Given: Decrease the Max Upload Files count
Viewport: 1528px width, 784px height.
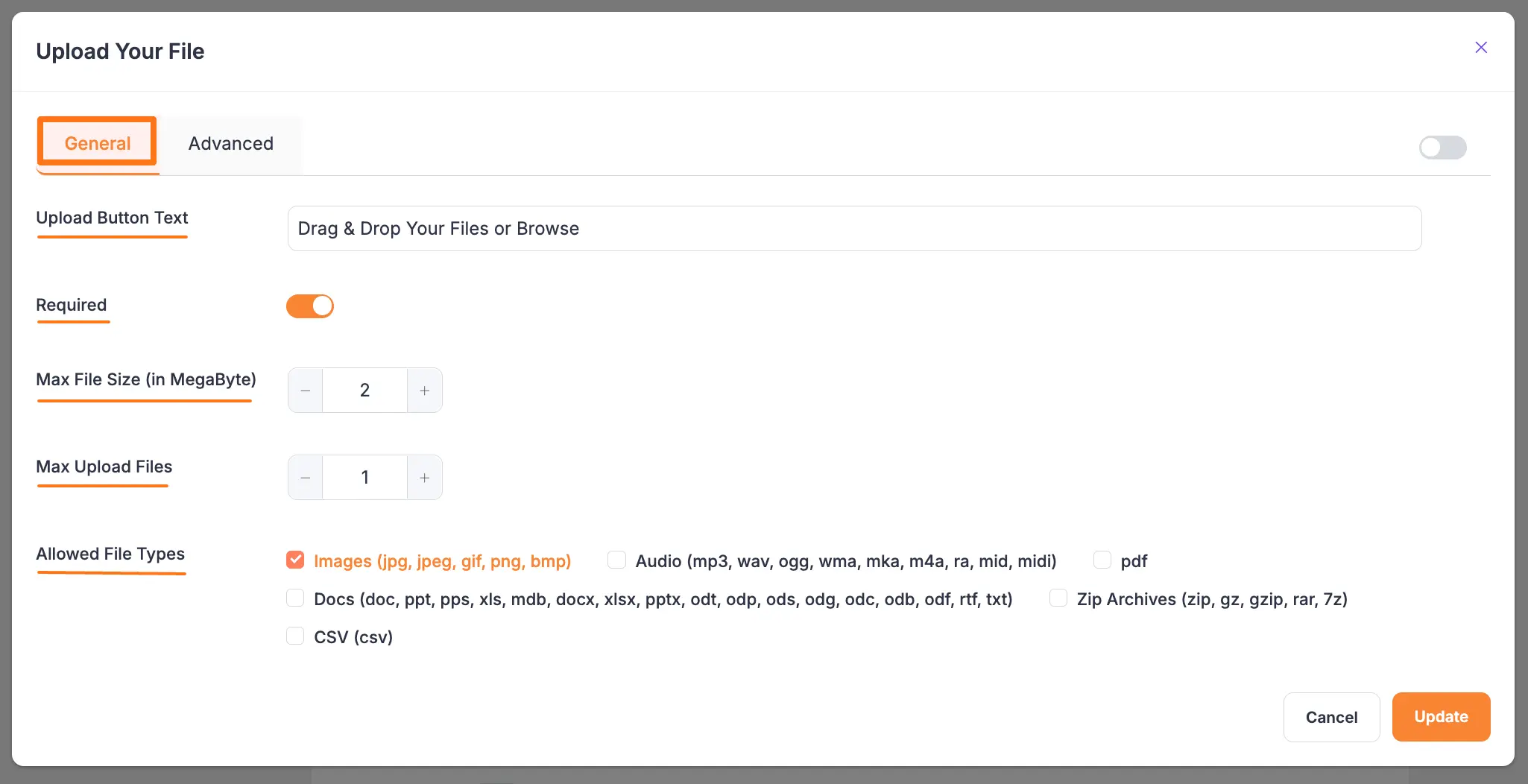Looking at the screenshot, I should pos(305,477).
